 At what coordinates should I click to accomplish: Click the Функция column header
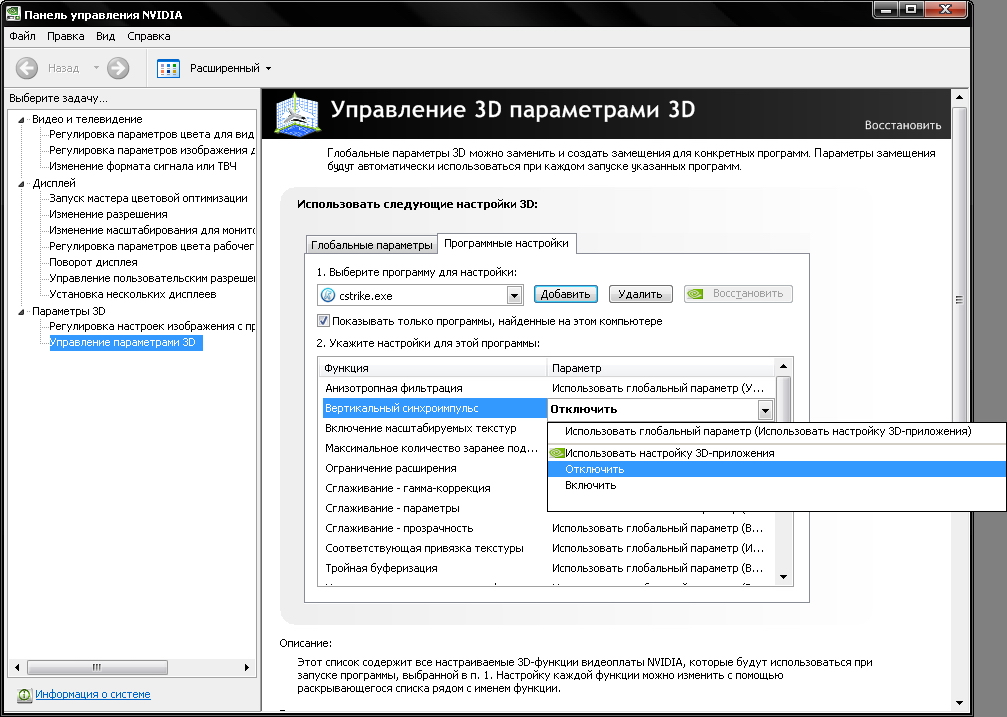coord(432,368)
